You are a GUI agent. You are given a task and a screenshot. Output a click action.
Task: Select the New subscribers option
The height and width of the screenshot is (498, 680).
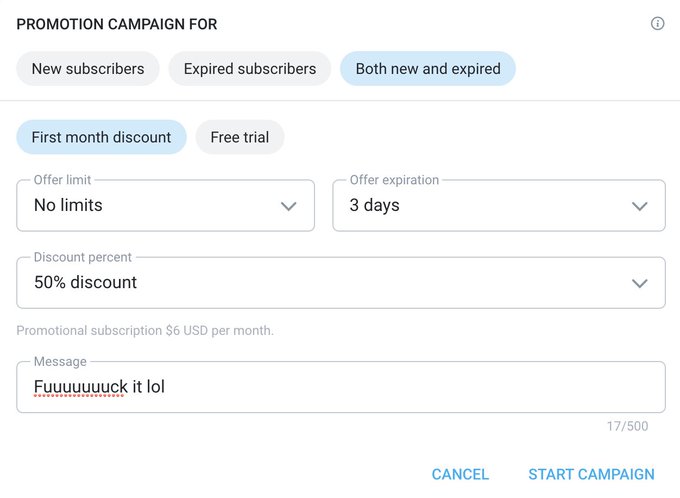pos(88,69)
